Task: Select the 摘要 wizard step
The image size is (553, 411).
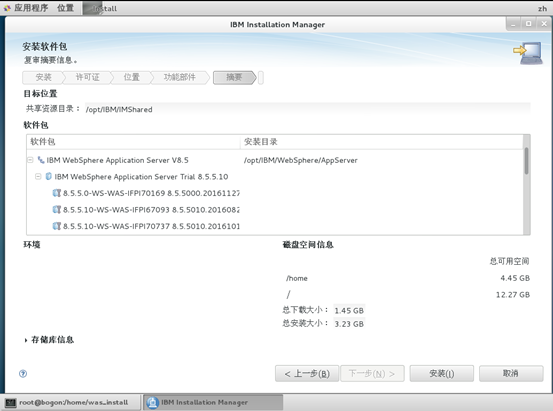Action: [x=234, y=78]
